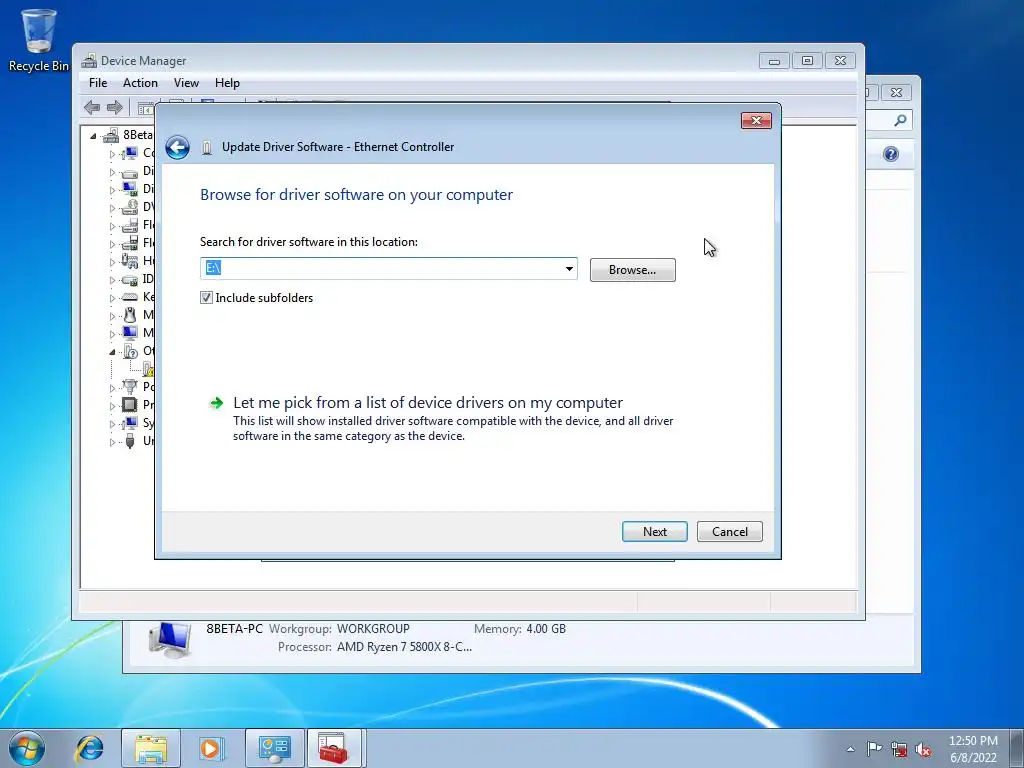Select the DVD/CD-ROM drives category icon
The height and width of the screenshot is (768, 1024).
pyautogui.click(x=130, y=208)
